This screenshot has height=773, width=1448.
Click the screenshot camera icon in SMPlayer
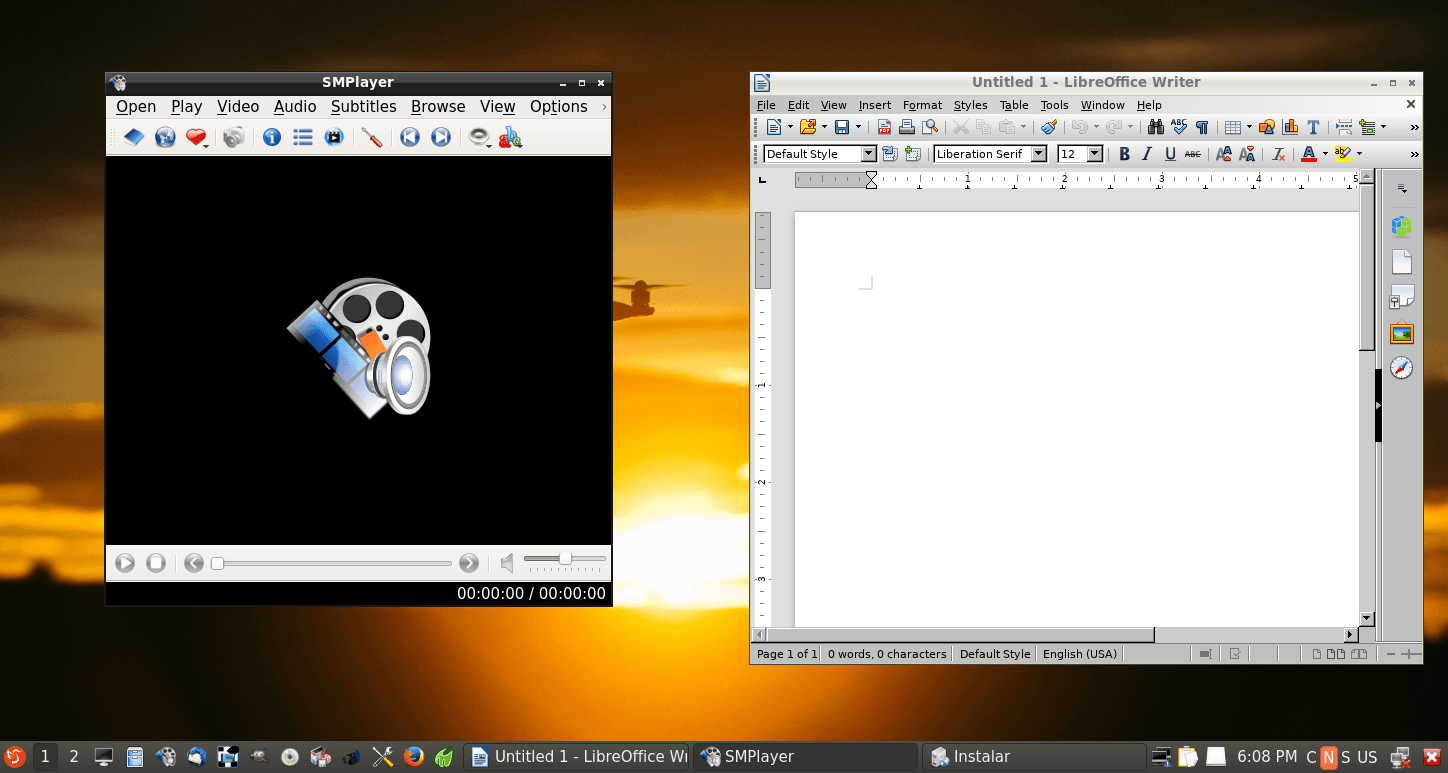click(x=234, y=138)
